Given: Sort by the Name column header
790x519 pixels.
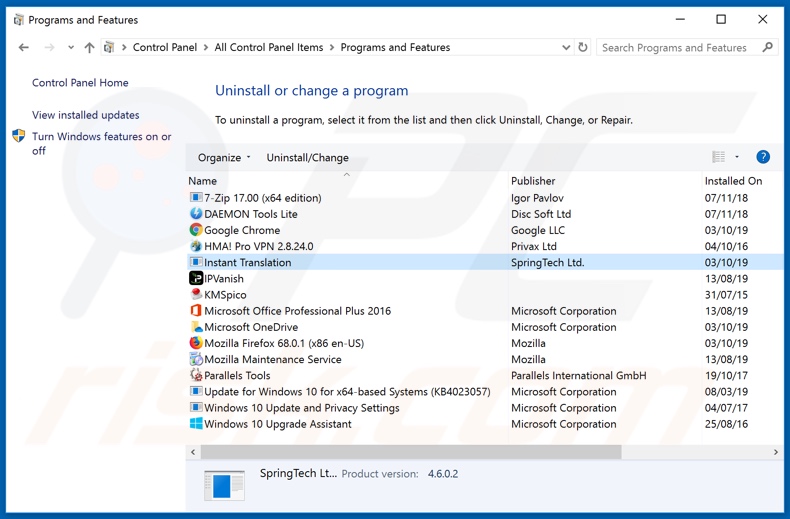Looking at the screenshot, I should [x=203, y=180].
